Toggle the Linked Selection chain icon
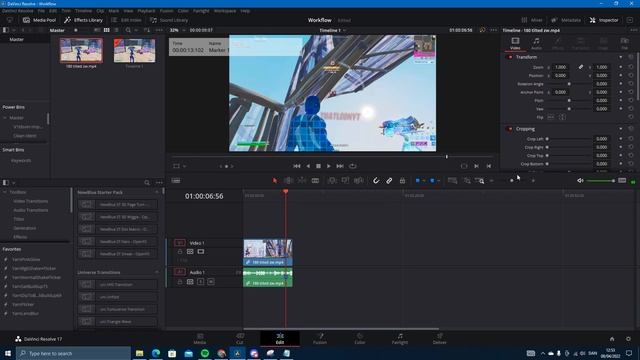640x360 pixels. pos(389,180)
